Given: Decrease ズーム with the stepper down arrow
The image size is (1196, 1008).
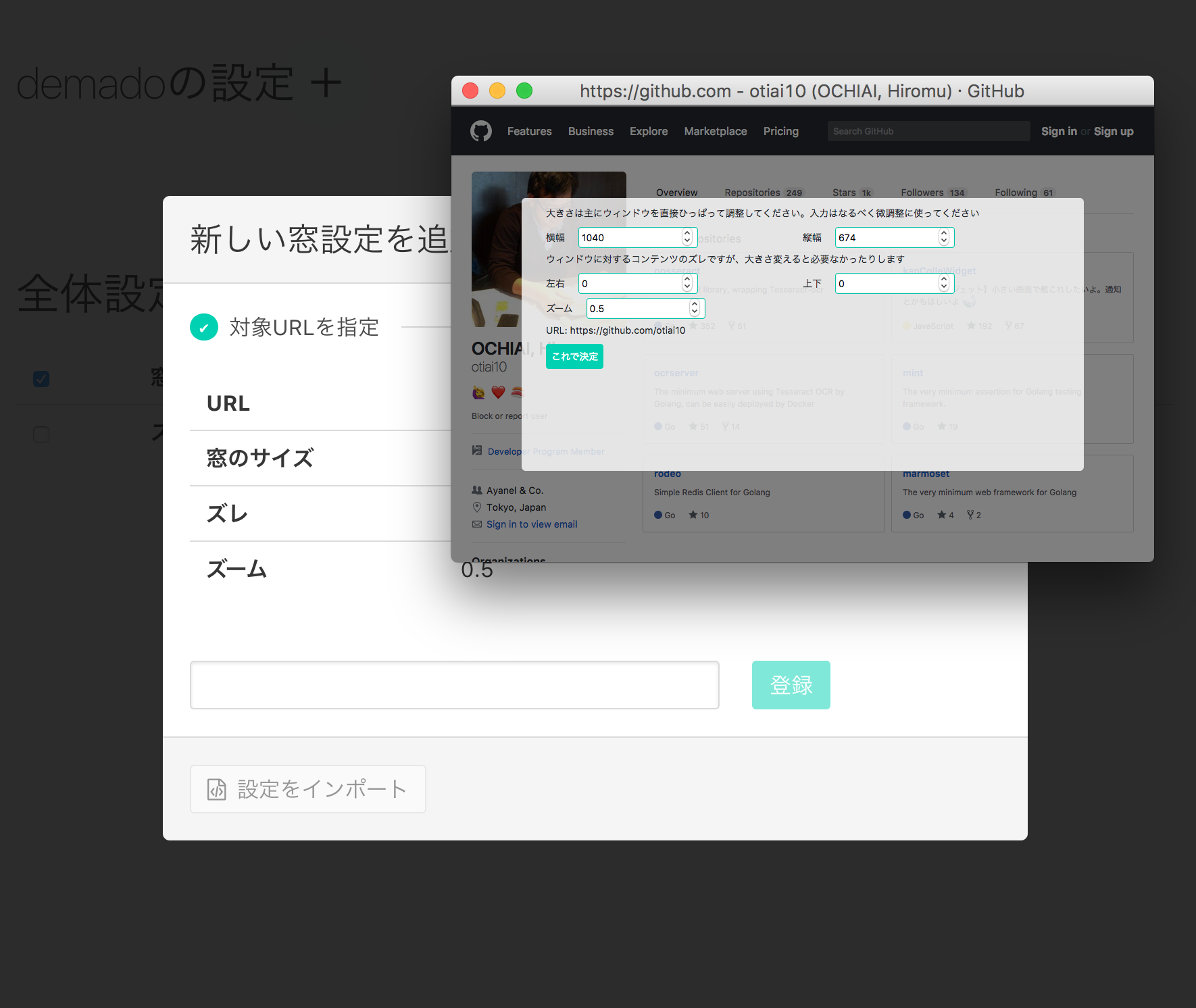Looking at the screenshot, I should (x=695, y=312).
